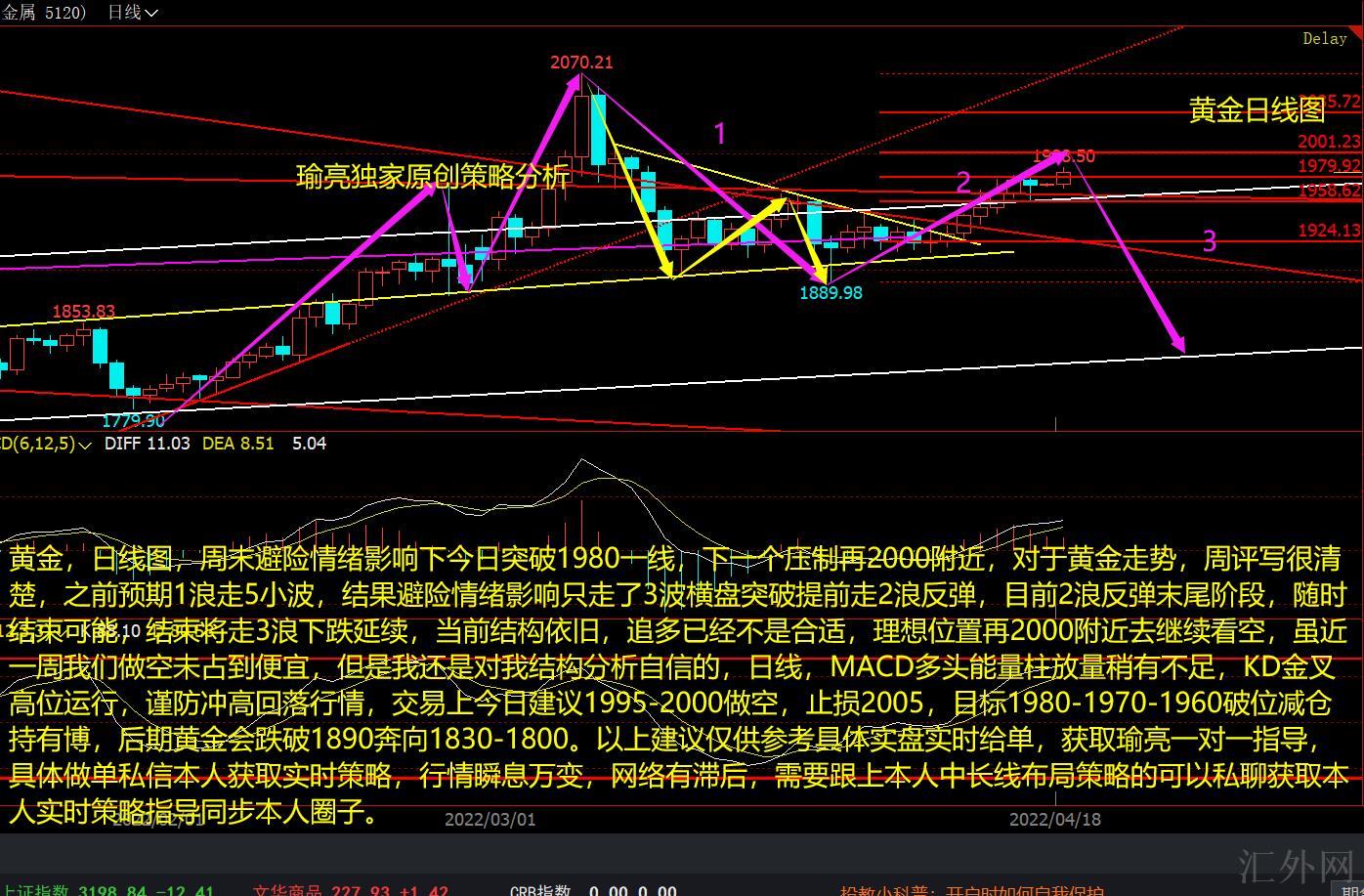Expand the MACD(6,12,5) indicator dropdown
Image resolution: width=1364 pixels, height=896 pixels.
click(84, 445)
